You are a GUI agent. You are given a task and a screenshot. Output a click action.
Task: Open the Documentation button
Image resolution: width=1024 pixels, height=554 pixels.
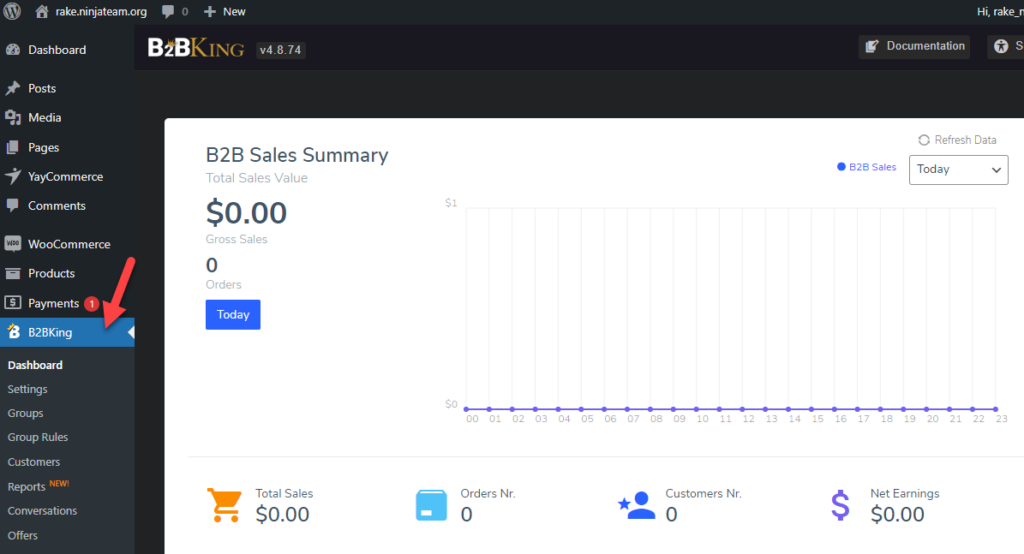point(914,46)
